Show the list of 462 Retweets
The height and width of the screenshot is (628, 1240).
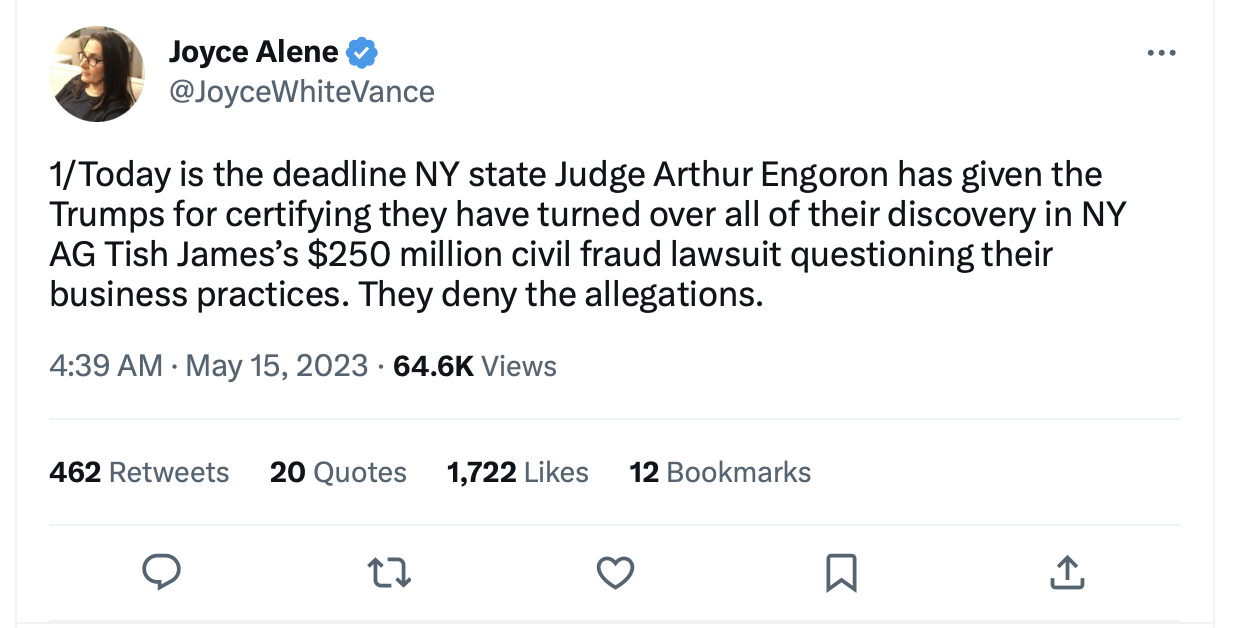click(x=139, y=472)
